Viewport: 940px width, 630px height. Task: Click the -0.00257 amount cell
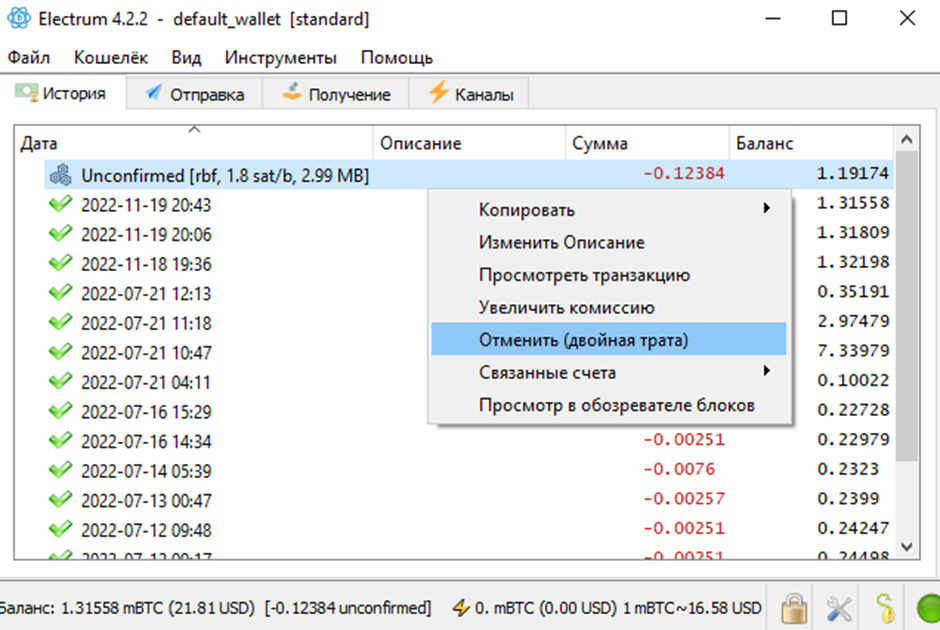(x=684, y=499)
